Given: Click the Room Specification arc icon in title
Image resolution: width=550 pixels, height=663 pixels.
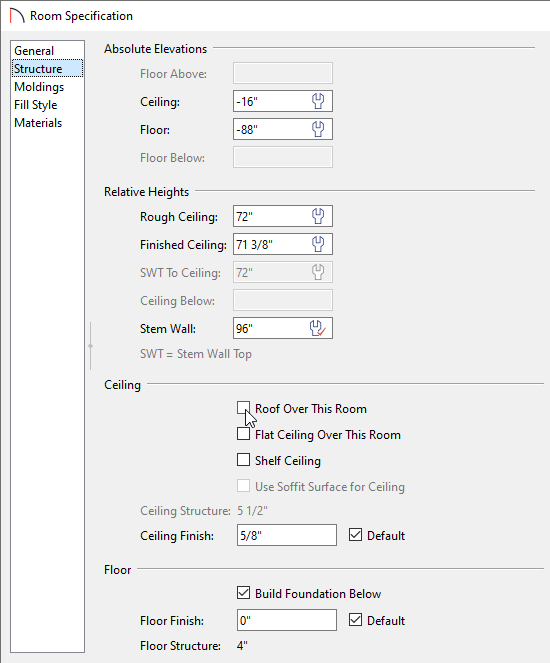Looking at the screenshot, I should click(x=17, y=16).
